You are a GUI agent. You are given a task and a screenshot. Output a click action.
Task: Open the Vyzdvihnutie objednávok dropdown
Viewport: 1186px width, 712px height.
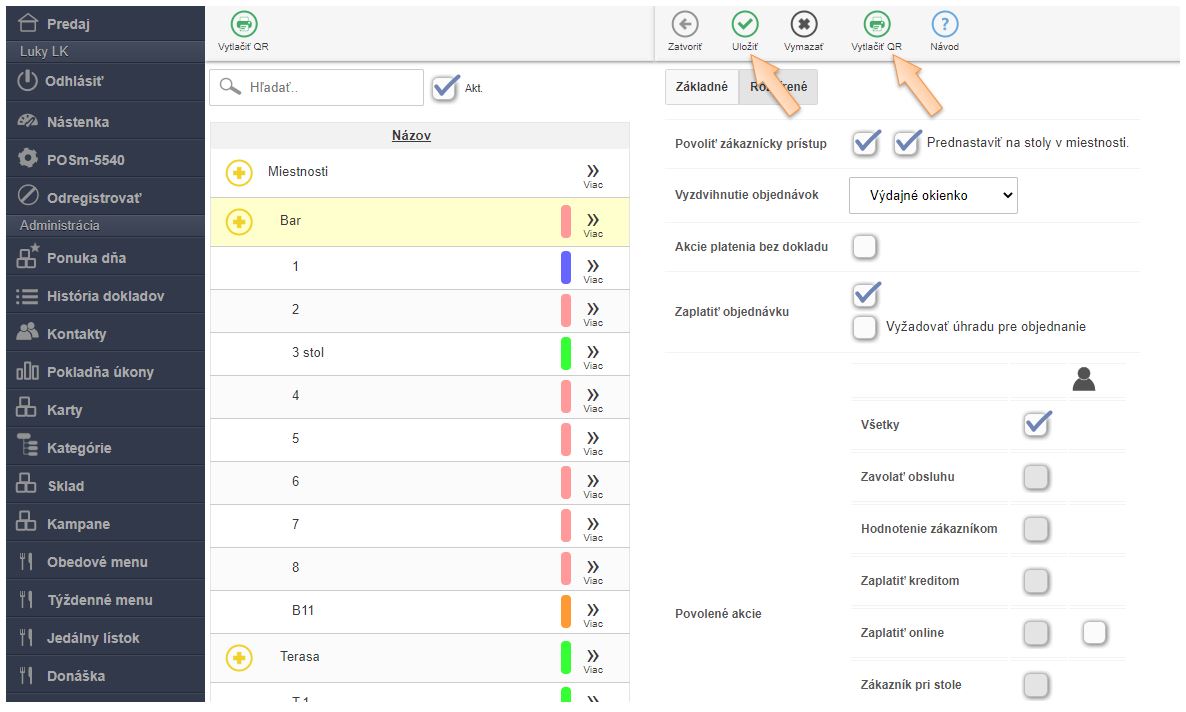click(x=932, y=195)
